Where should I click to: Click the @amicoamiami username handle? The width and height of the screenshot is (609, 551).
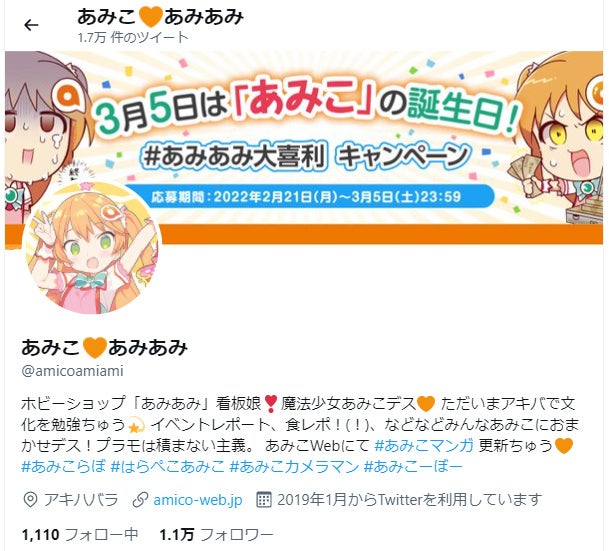(73, 371)
